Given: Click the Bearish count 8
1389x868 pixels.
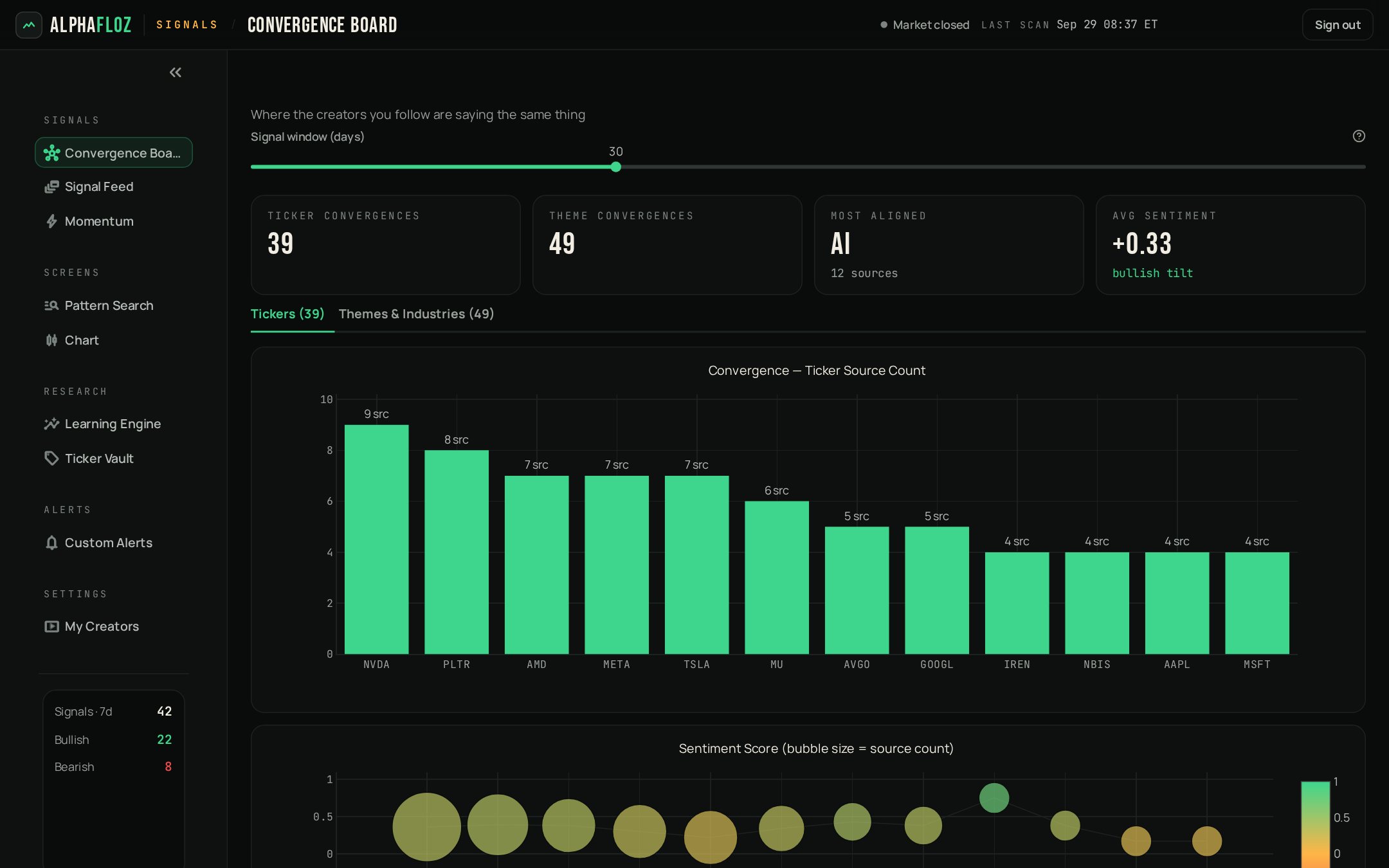Looking at the screenshot, I should (x=168, y=766).
